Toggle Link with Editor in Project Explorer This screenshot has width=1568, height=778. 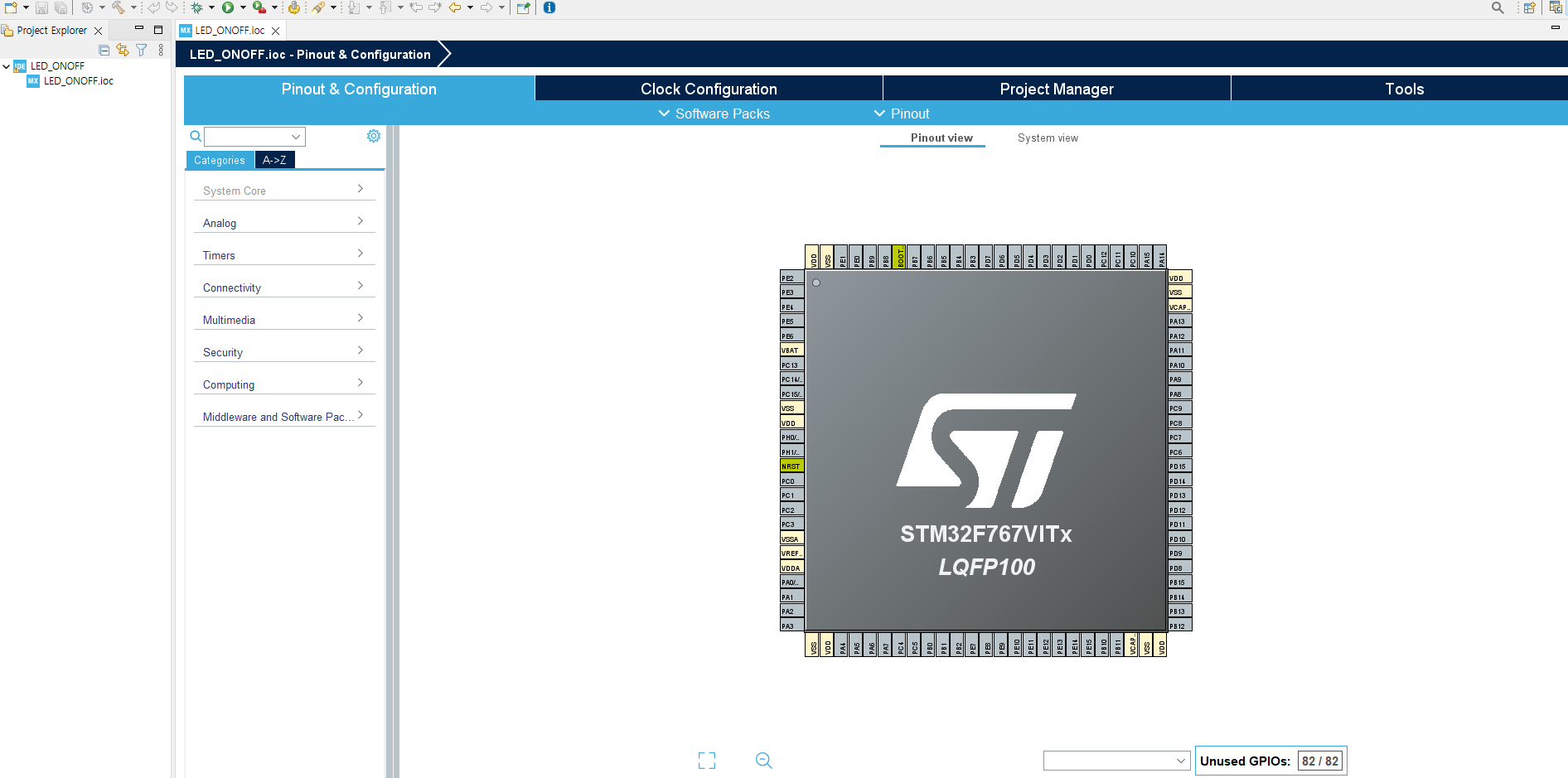tap(123, 51)
